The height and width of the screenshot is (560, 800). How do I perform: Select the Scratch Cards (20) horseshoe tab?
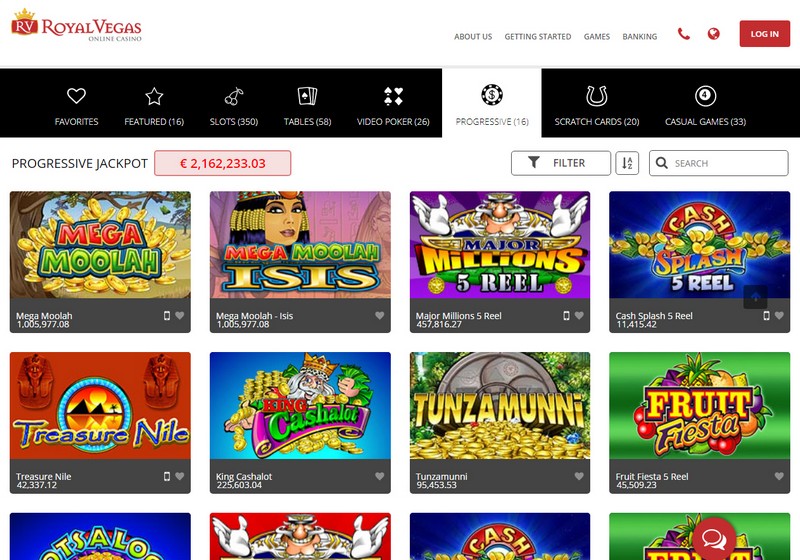[596, 106]
